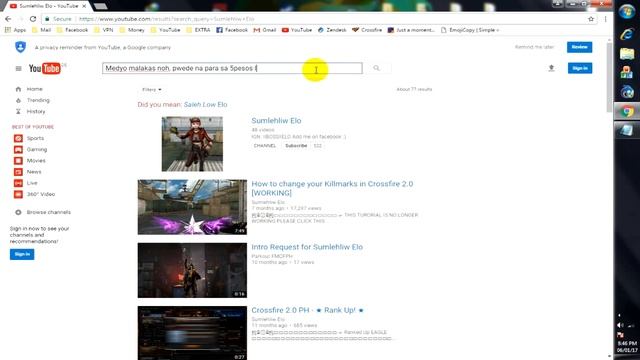Click the sidebar Sign in button
This screenshot has height=360, width=640.
[22, 254]
